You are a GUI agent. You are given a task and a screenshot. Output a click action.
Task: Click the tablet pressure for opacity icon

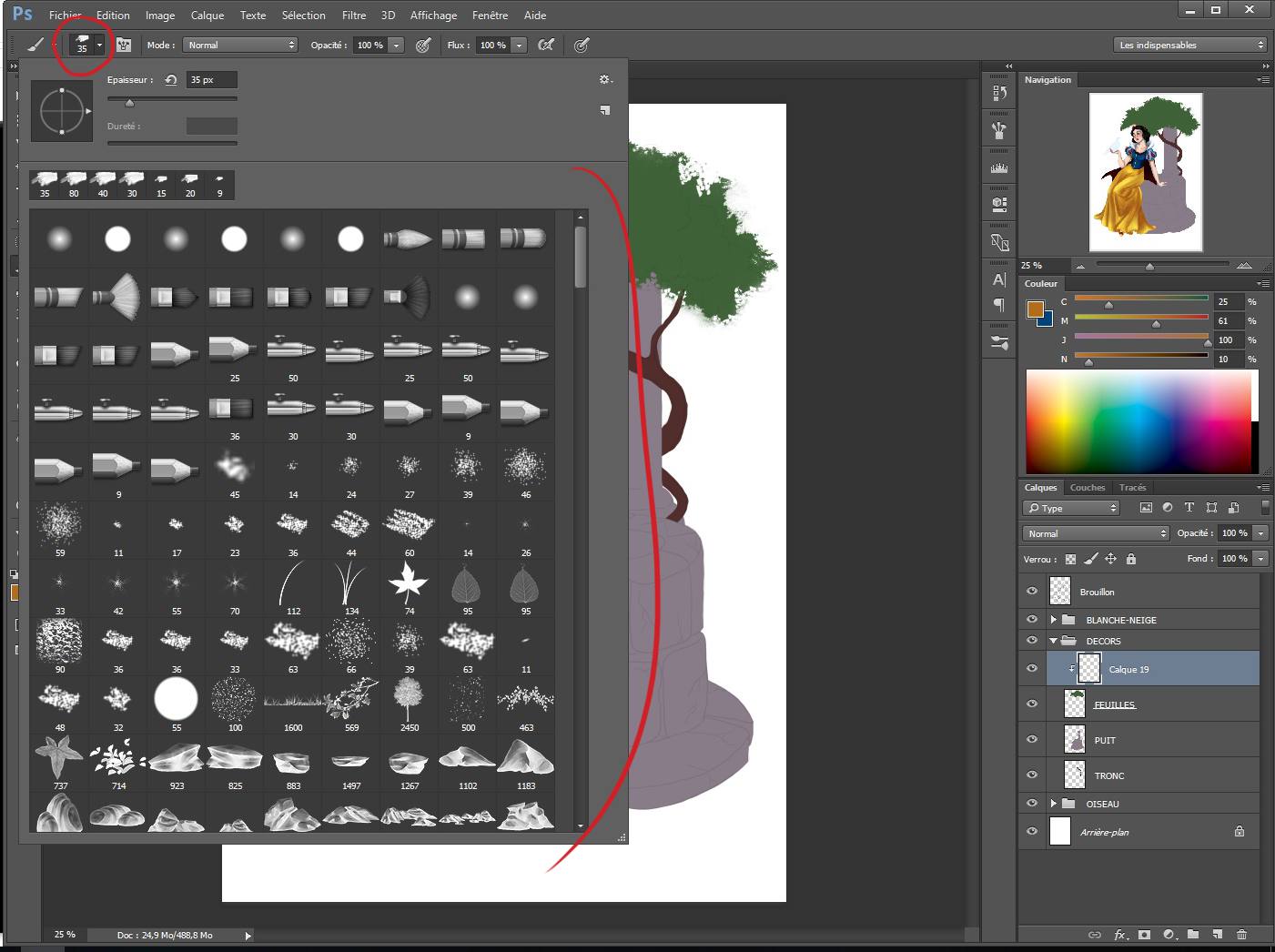(423, 45)
